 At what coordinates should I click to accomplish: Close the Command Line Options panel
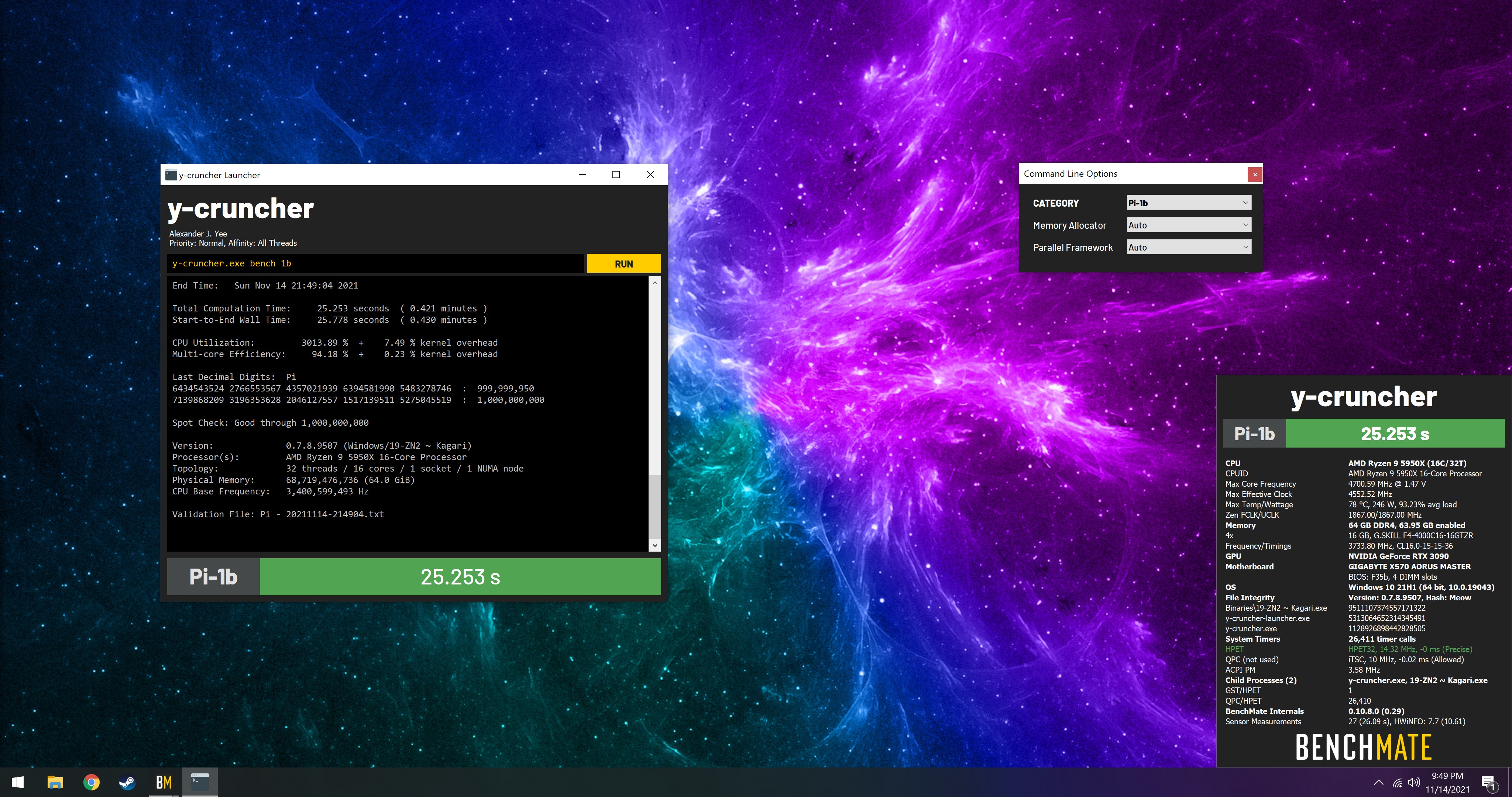pyautogui.click(x=1255, y=174)
